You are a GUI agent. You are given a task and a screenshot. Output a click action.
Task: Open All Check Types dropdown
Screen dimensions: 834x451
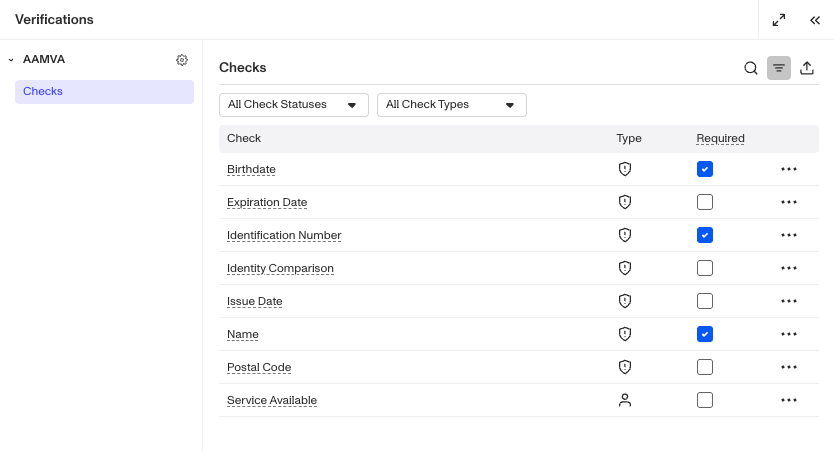tap(452, 105)
